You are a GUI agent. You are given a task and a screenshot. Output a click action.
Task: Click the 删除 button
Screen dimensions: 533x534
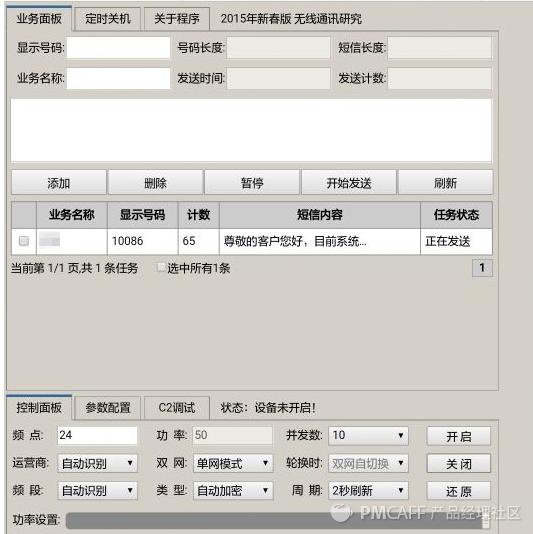[156, 183]
